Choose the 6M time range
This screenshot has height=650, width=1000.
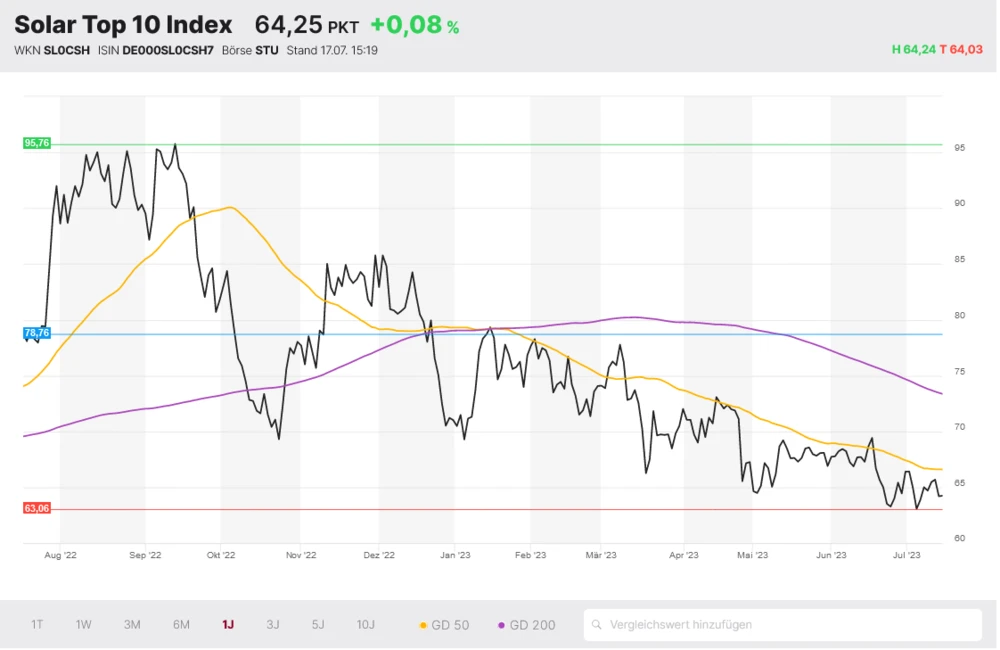pos(181,625)
